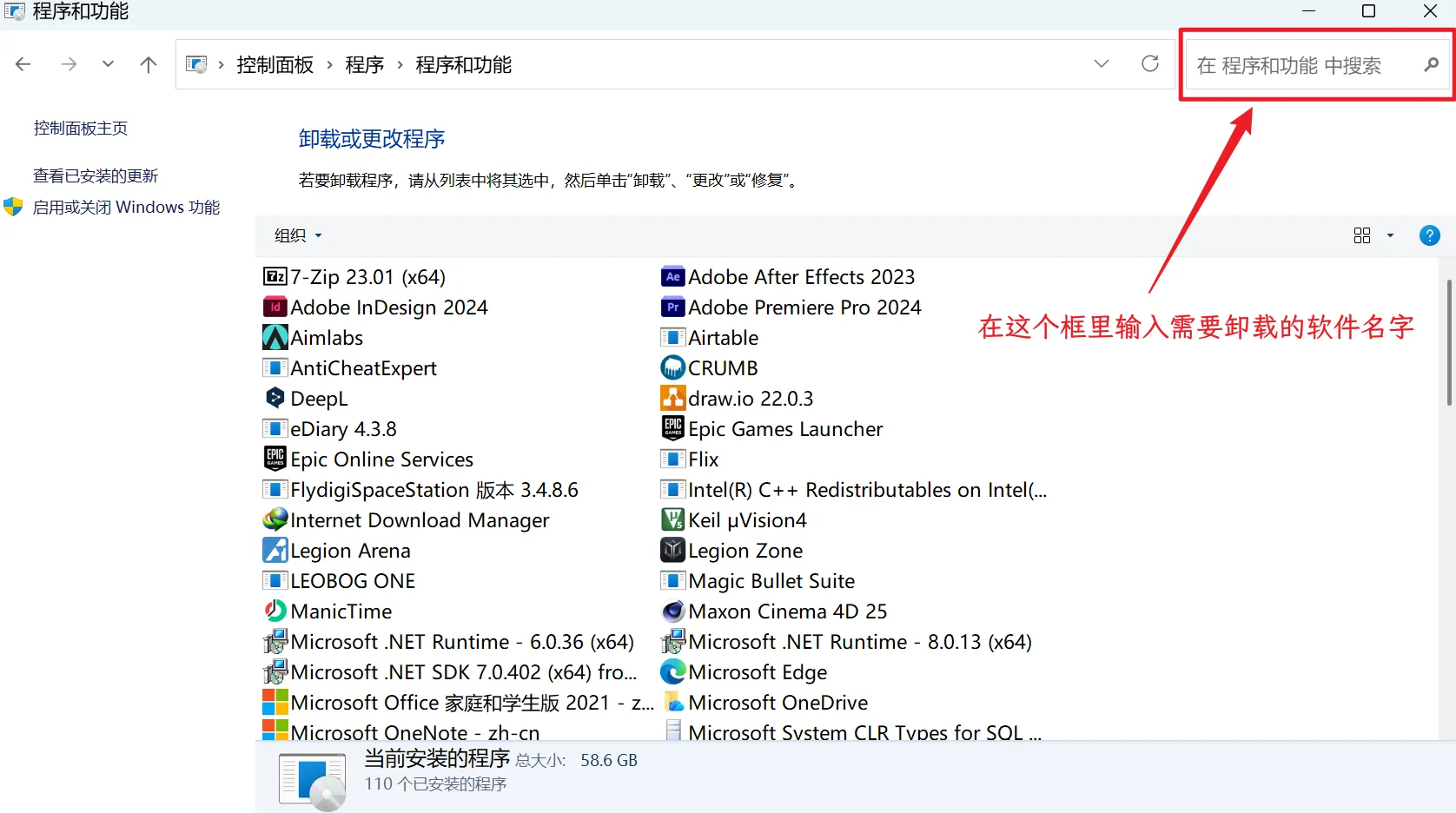Click the Epic Online Services icon
The image size is (1456, 813).
click(275, 459)
